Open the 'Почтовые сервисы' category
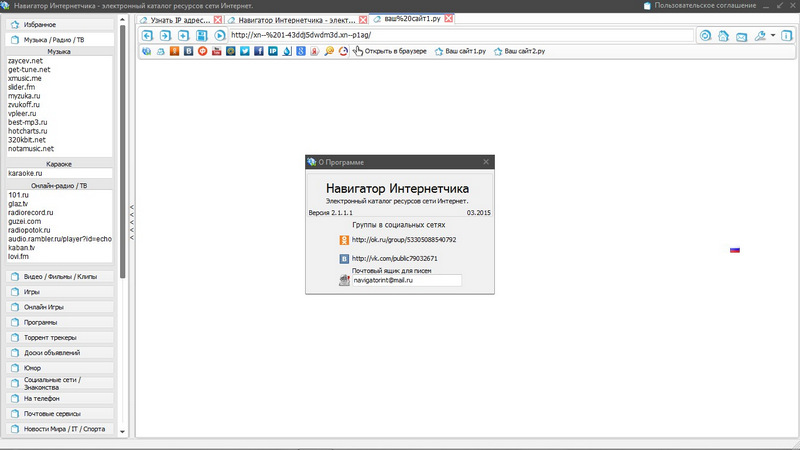Viewport: 800px width, 450px height. point(60,414)
